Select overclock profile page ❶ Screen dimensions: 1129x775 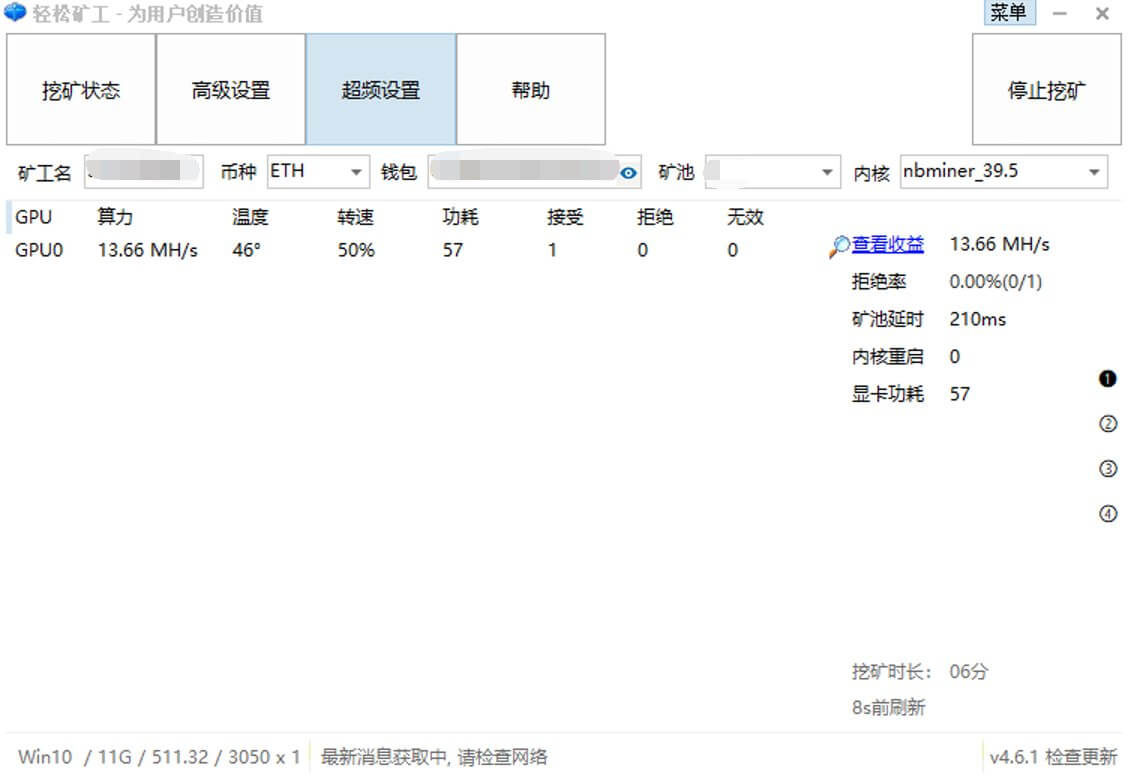point(1107,379)
